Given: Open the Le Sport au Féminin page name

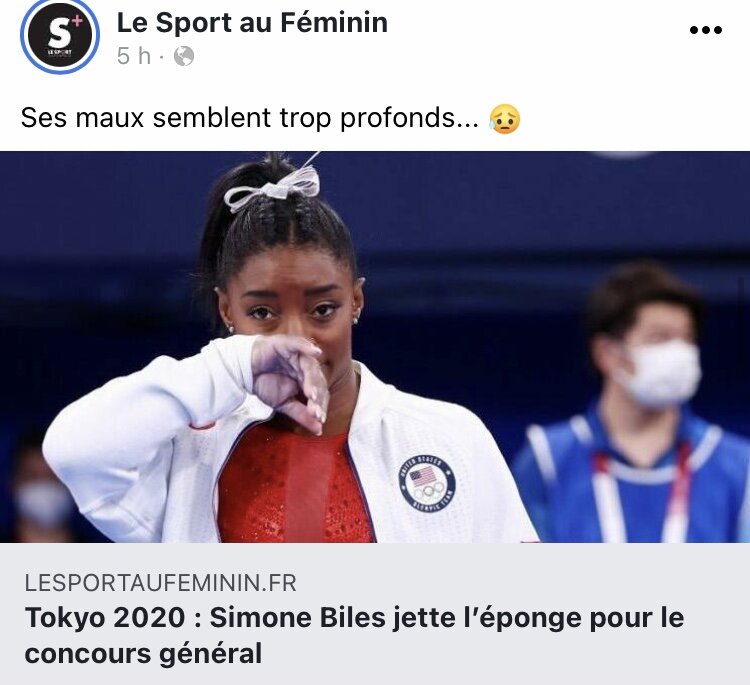Looking at the screenshot, I should tap(252, 22).
